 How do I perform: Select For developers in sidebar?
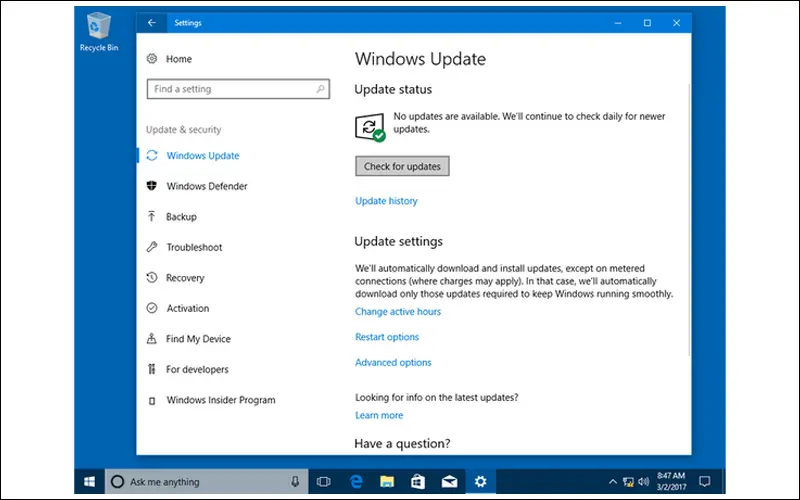197,369
